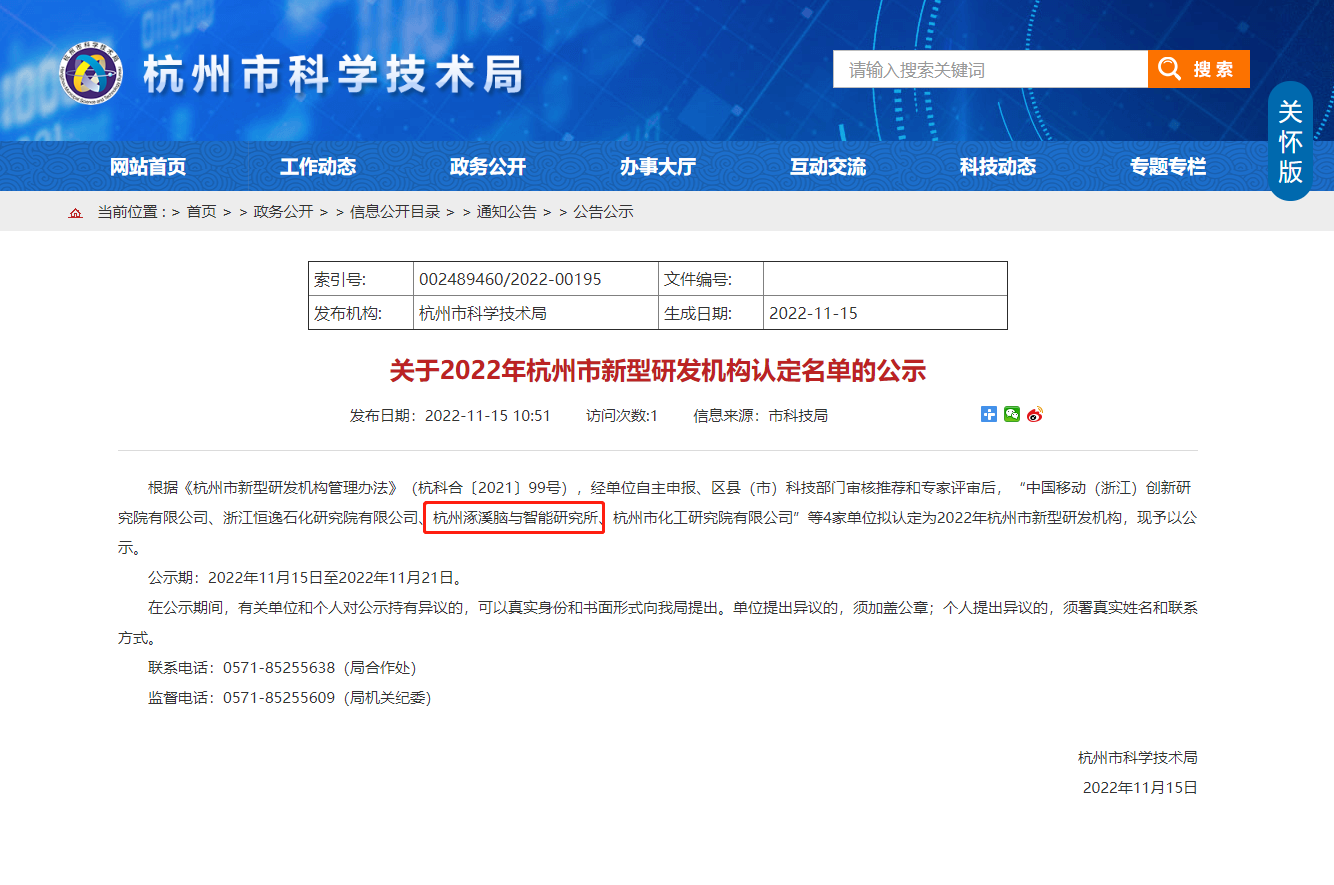Click the 监督电话 0571-85255609 line
1334x885 pixels.
point(290,698)
